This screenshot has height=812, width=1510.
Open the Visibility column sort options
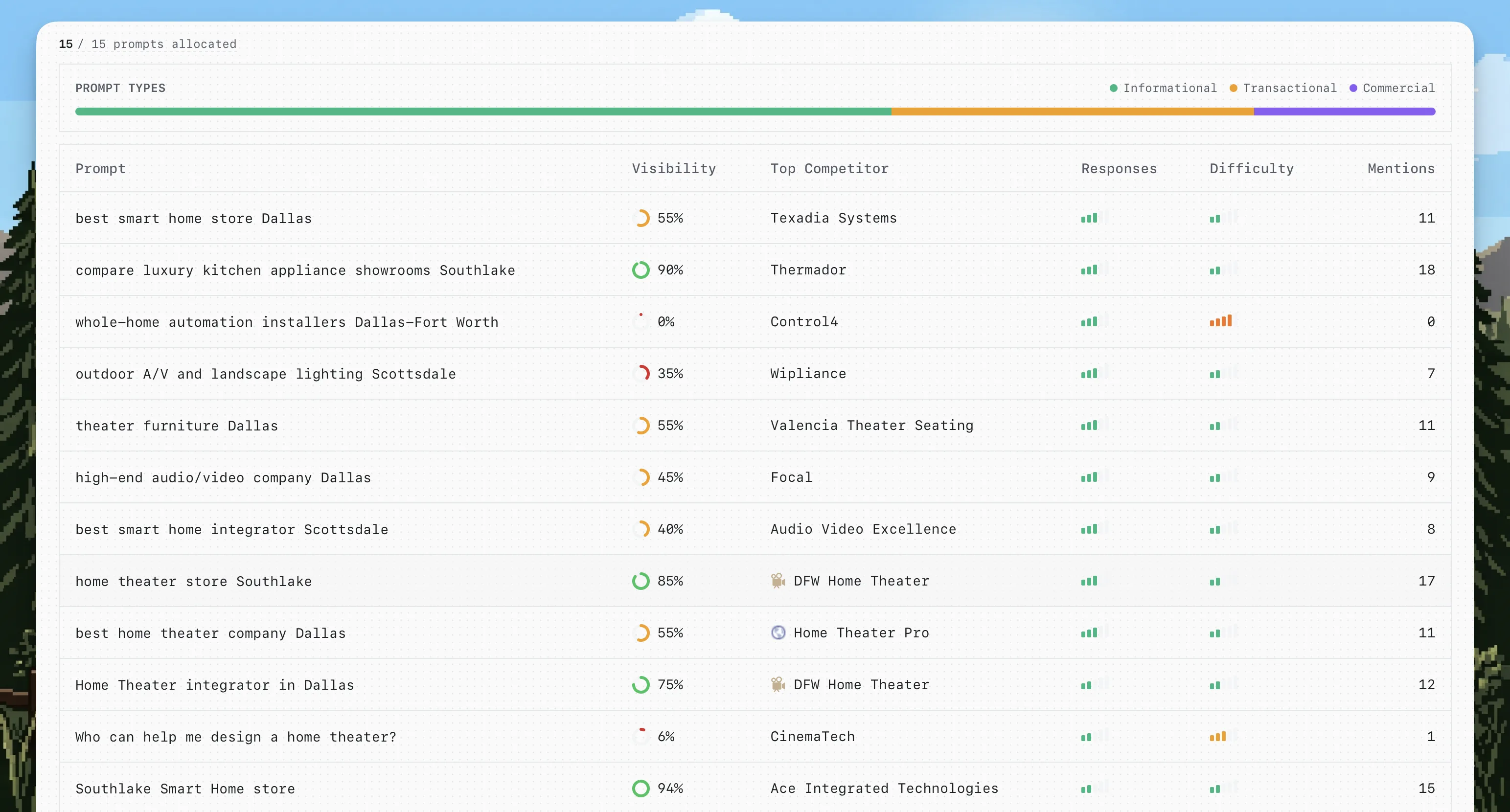tap(674, 169)
